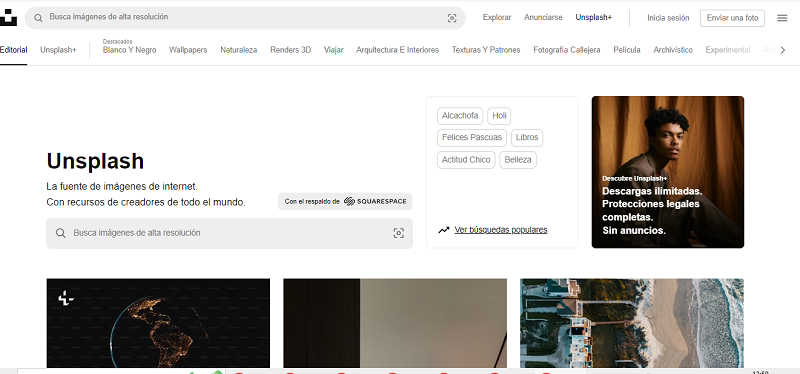Open visual search in the hero search box
This screenshot has width=800, height=374.
tap(398, 233)
